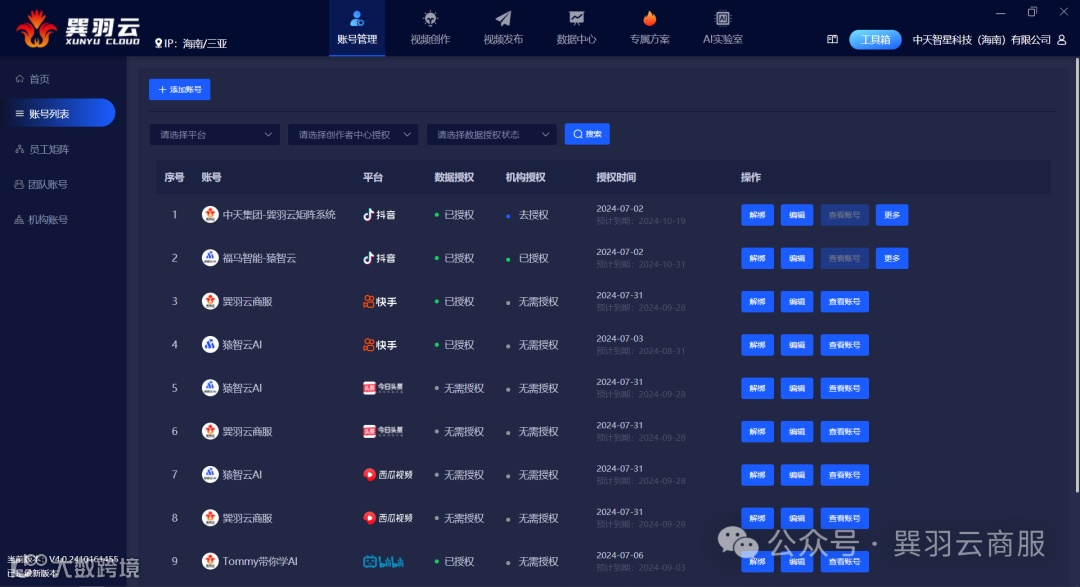Image resolution: width=1080 pixels, height=587 pixels.
Task: Click the 视频创作 lightbulb icon
Action: tap(430, 18)
